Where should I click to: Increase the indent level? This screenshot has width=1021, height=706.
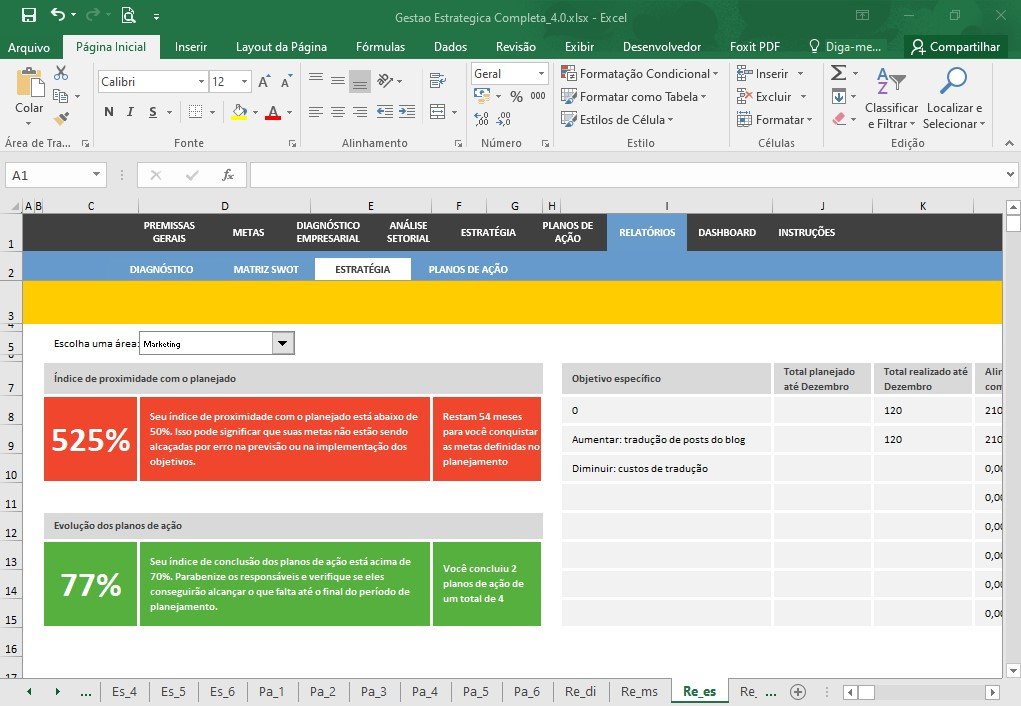point(407,112)
